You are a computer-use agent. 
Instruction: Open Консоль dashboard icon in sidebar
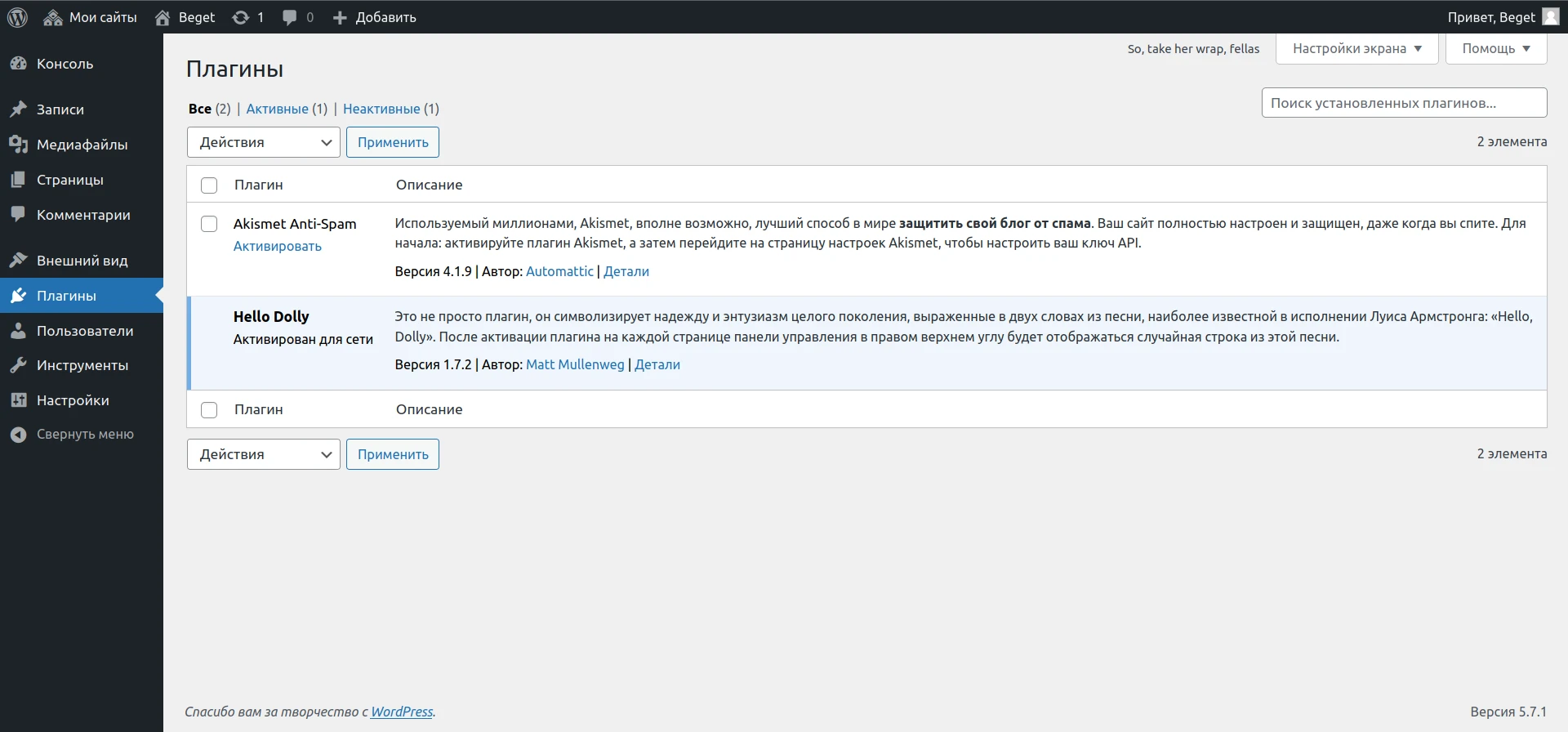click(18, 64)
